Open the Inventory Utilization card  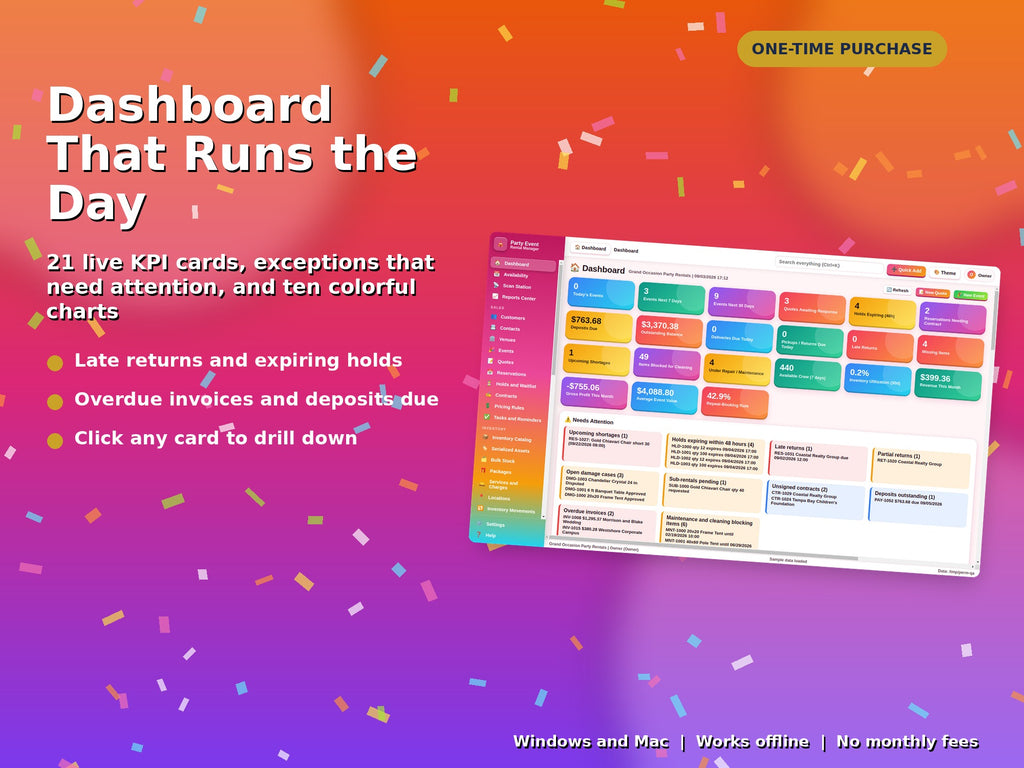tap(878, 379)
